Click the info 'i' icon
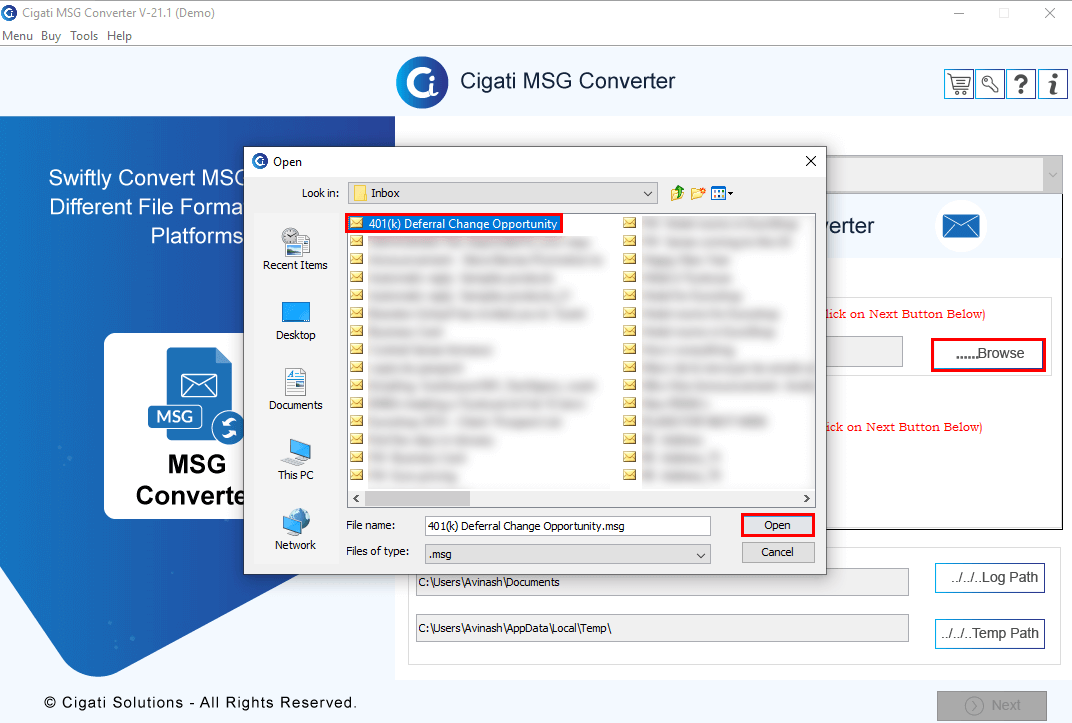This screenshot has width=1072, height=723. 1053,84
